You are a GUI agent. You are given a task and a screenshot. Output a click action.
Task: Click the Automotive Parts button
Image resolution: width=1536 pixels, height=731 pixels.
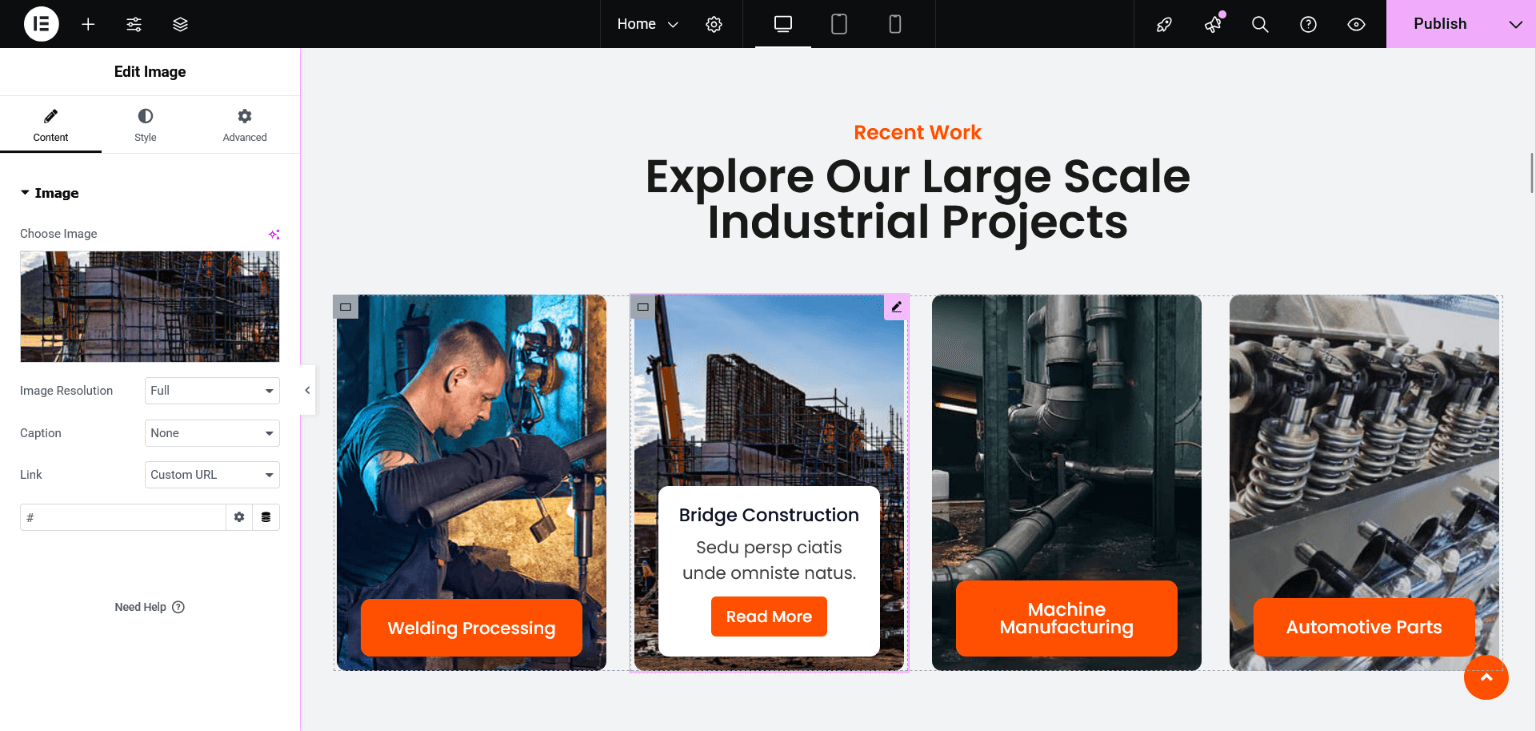(1364, 627)
